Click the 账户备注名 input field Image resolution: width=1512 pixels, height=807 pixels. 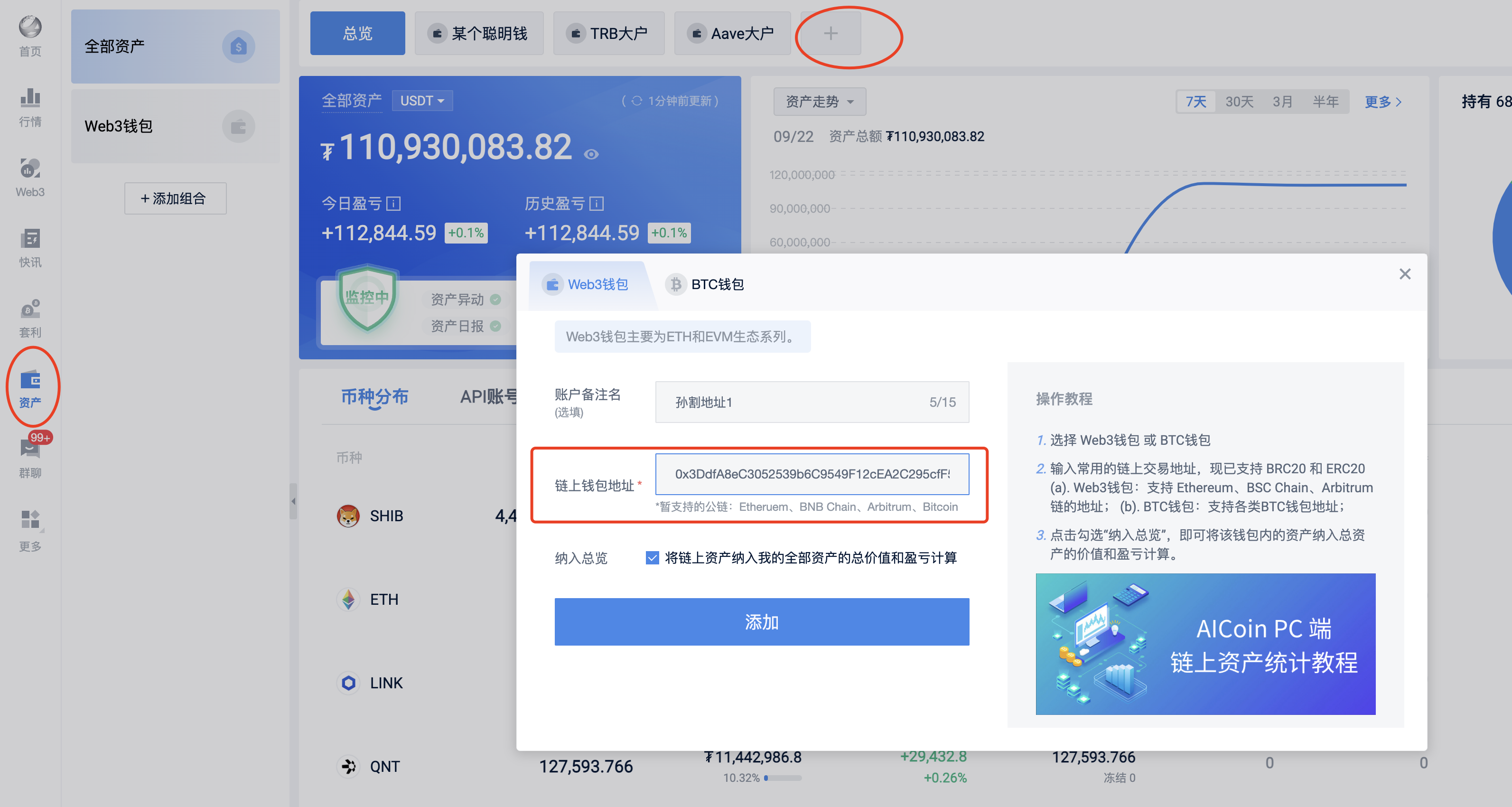tap(812, 402)
